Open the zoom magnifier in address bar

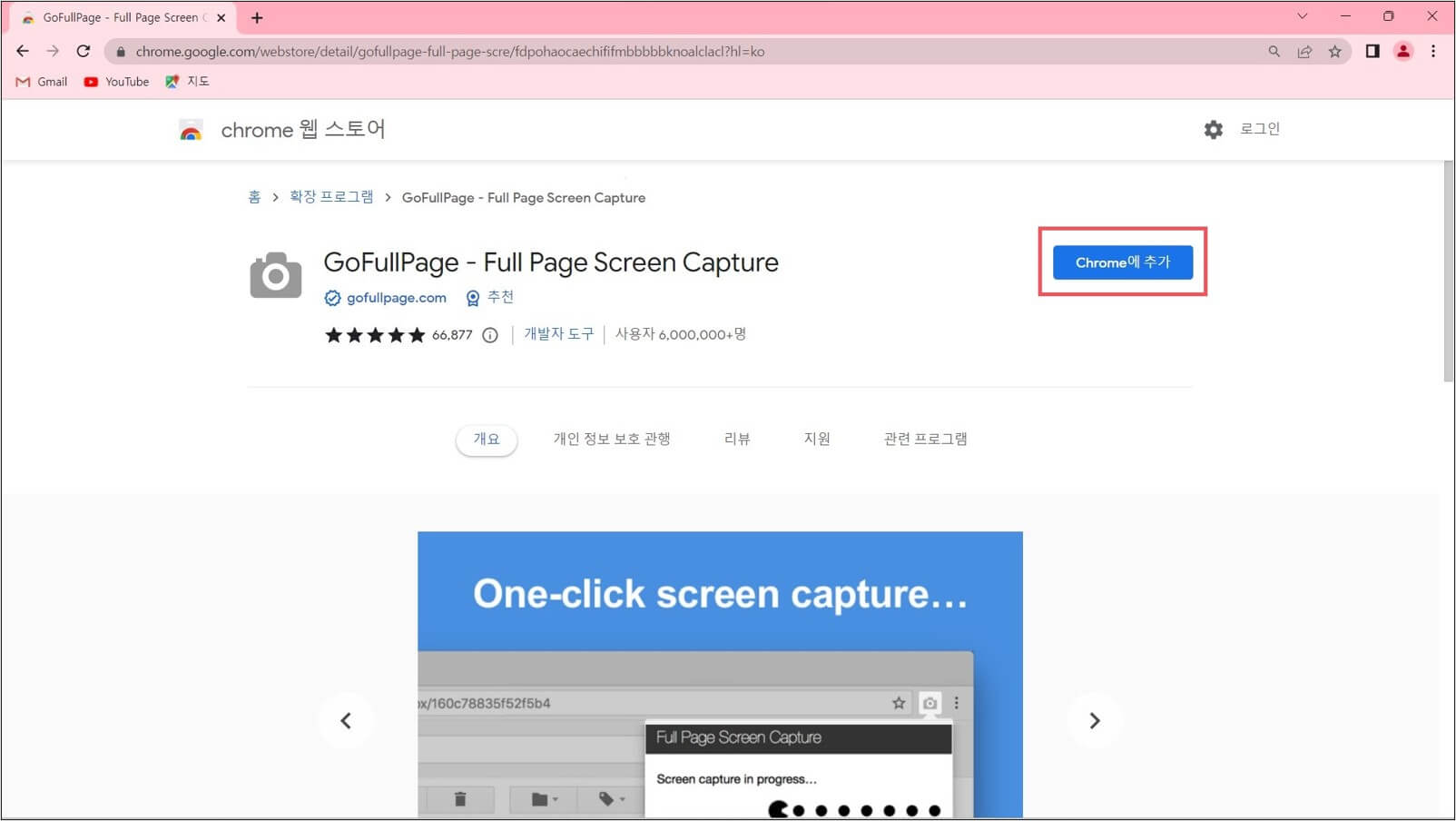(1274, 52)
